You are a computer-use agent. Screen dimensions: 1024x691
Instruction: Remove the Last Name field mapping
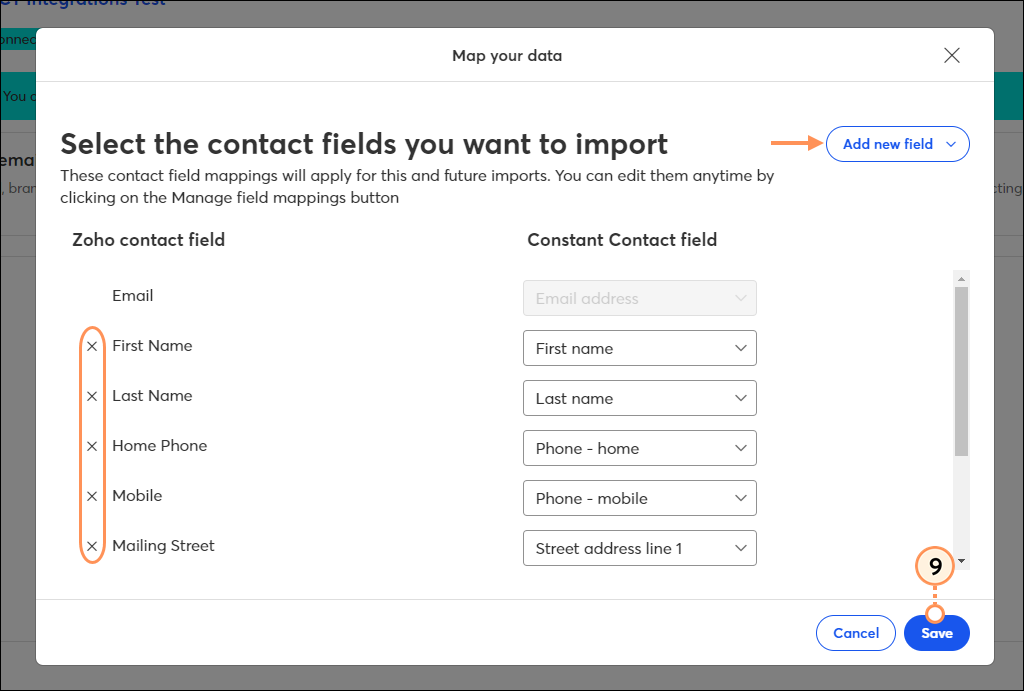pyautogui.click(x=92, y=396)
